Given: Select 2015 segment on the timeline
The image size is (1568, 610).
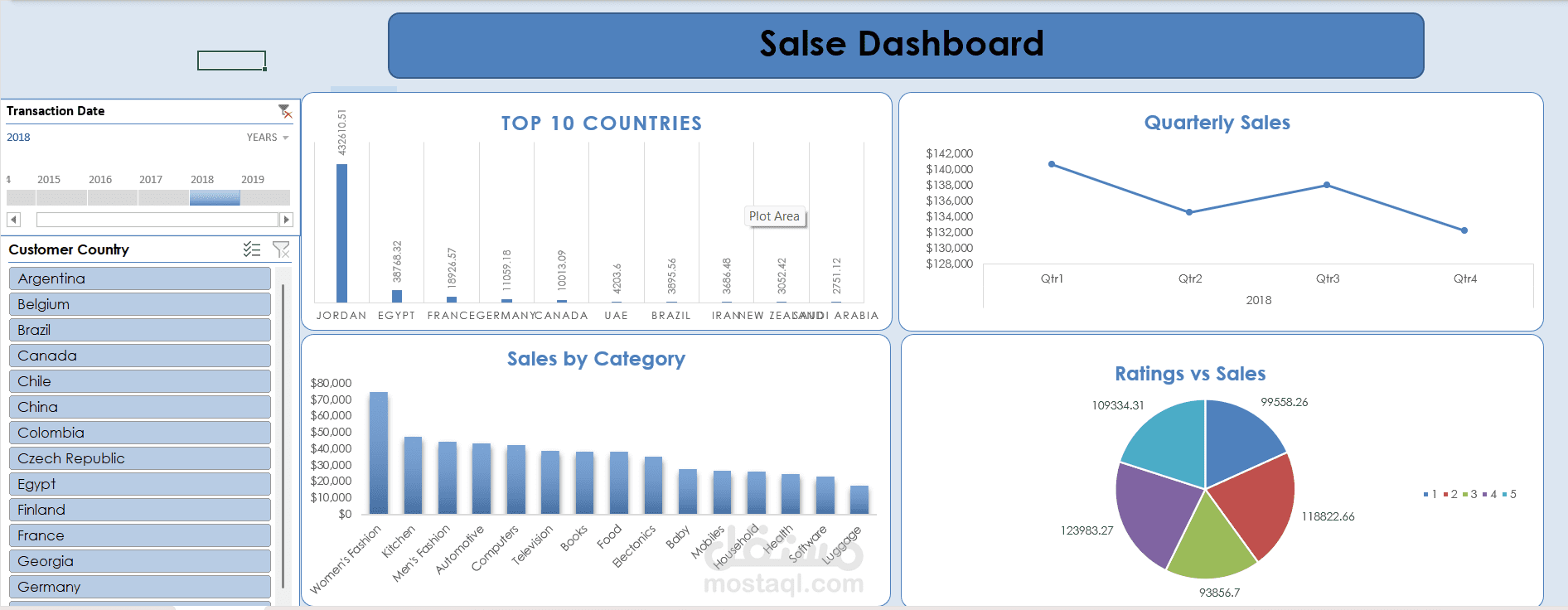Looking at the screenshot, I should (61, 198).
